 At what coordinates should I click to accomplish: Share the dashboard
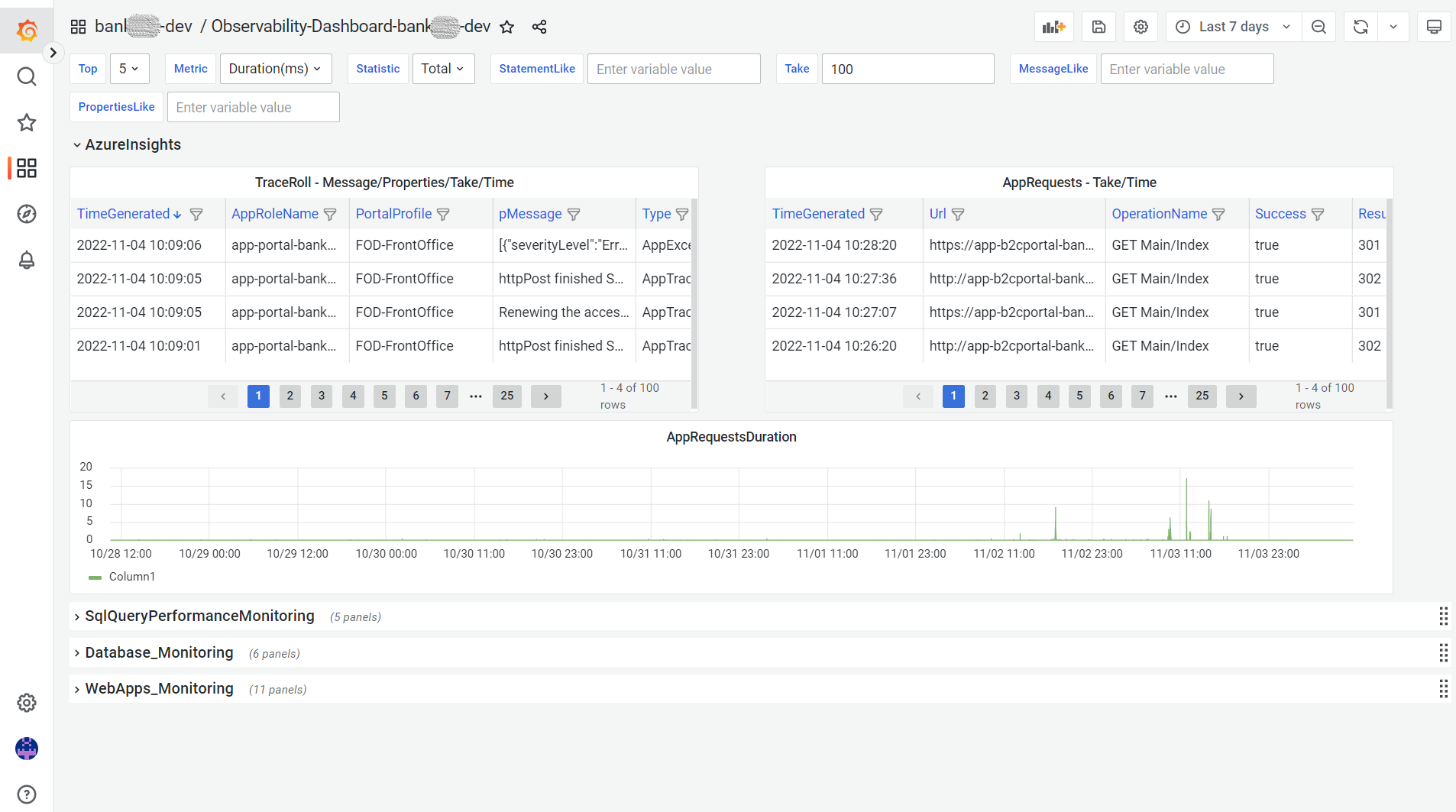coord(539,27)
